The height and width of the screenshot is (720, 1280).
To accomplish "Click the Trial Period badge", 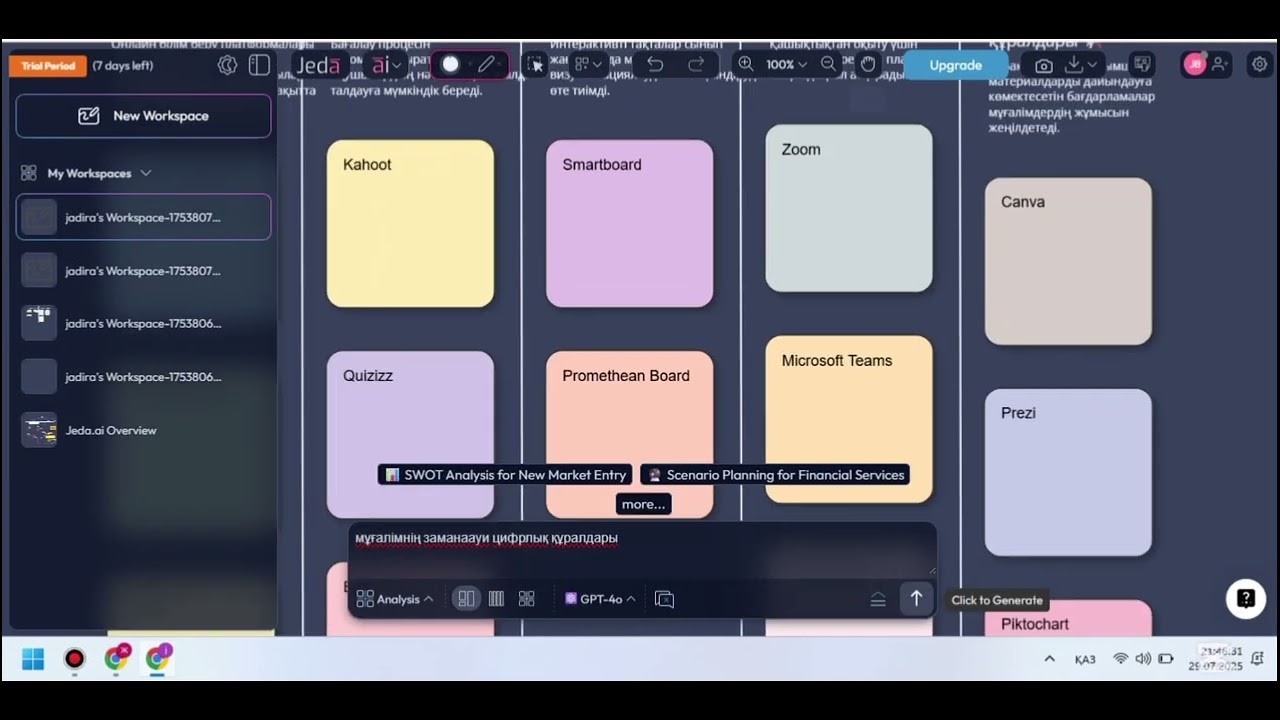I will pyautogui.click(x=48, y=66).
